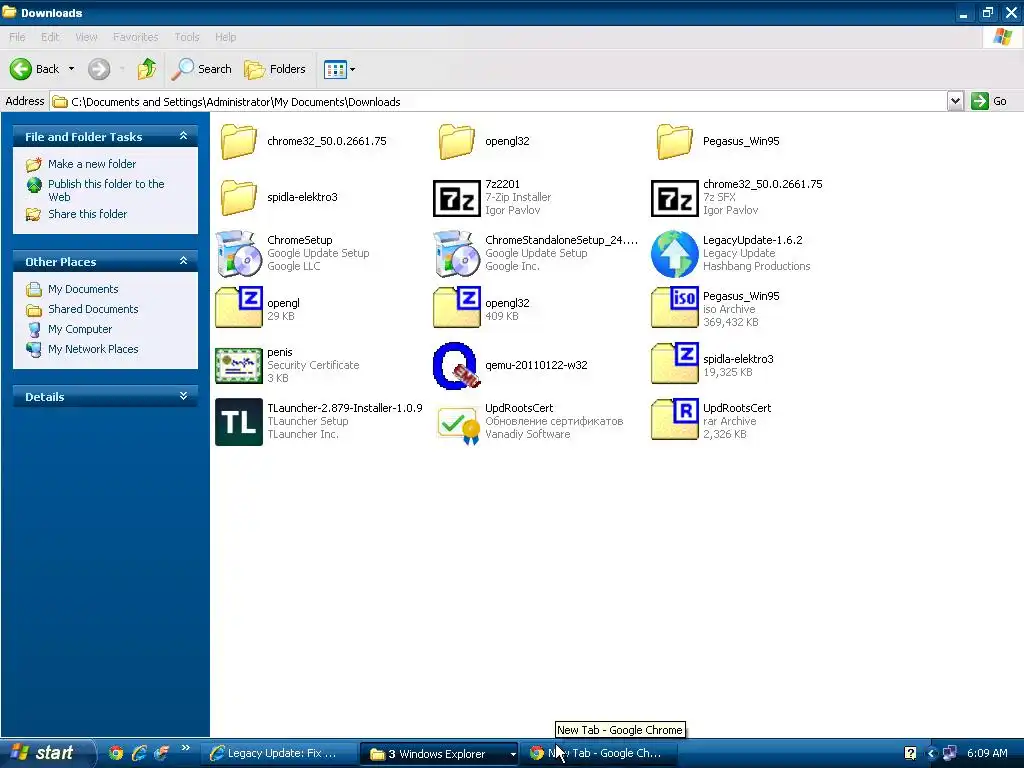This screenshot has height=768, width=1024.
Task: Select the spidla-elektro3 19,325 KB archive icon
Action: click(x=675, y=362)
